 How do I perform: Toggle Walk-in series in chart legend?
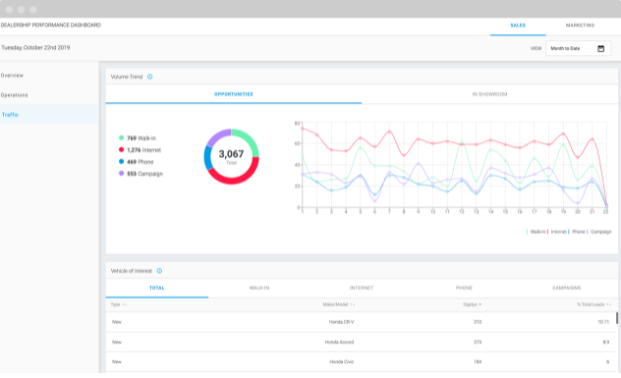click(536, 232)
